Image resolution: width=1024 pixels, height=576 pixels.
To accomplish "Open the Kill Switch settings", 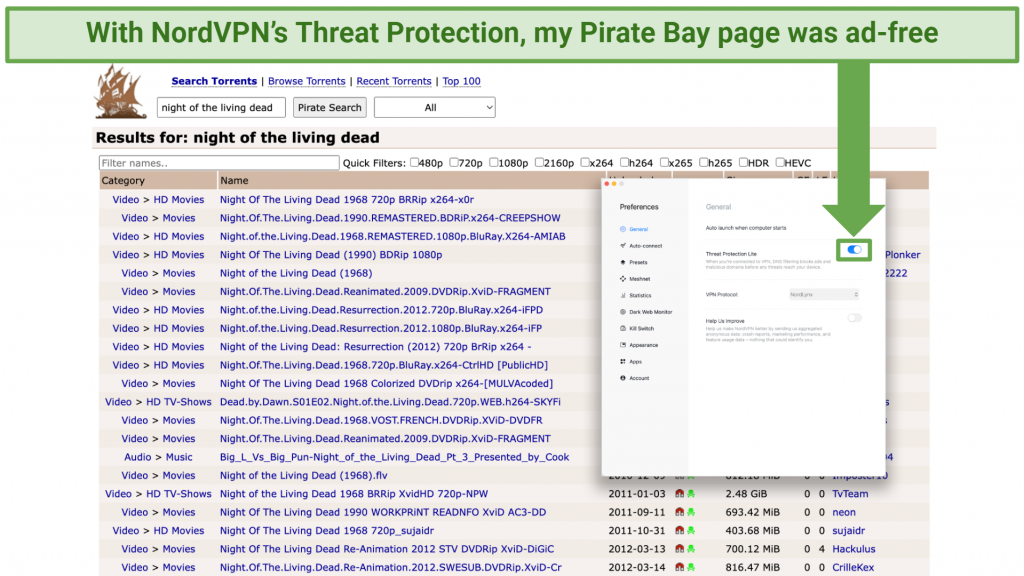I will click(642, 328).
